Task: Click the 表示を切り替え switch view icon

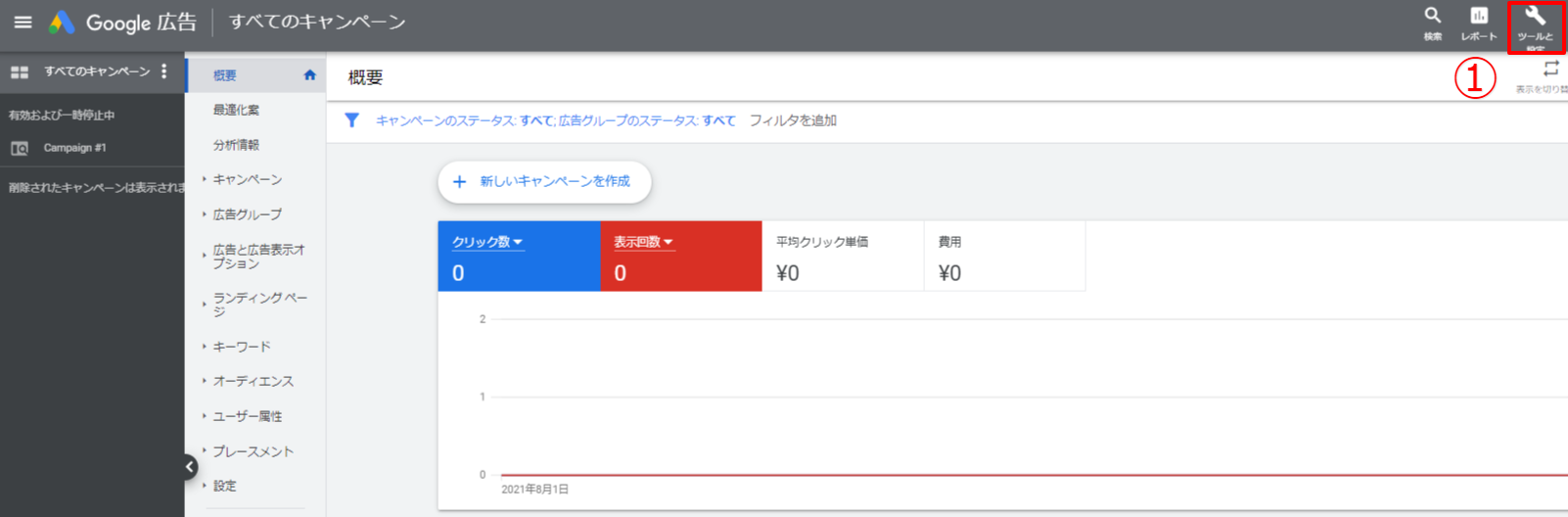Action: (x=1550, y=70)
